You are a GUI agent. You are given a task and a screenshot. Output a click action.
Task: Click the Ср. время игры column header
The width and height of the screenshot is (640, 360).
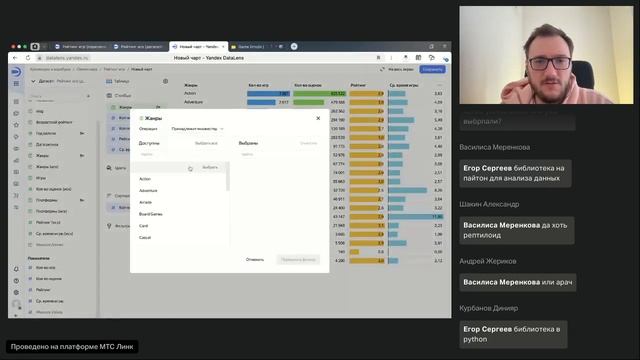click(x=404, y=85)
